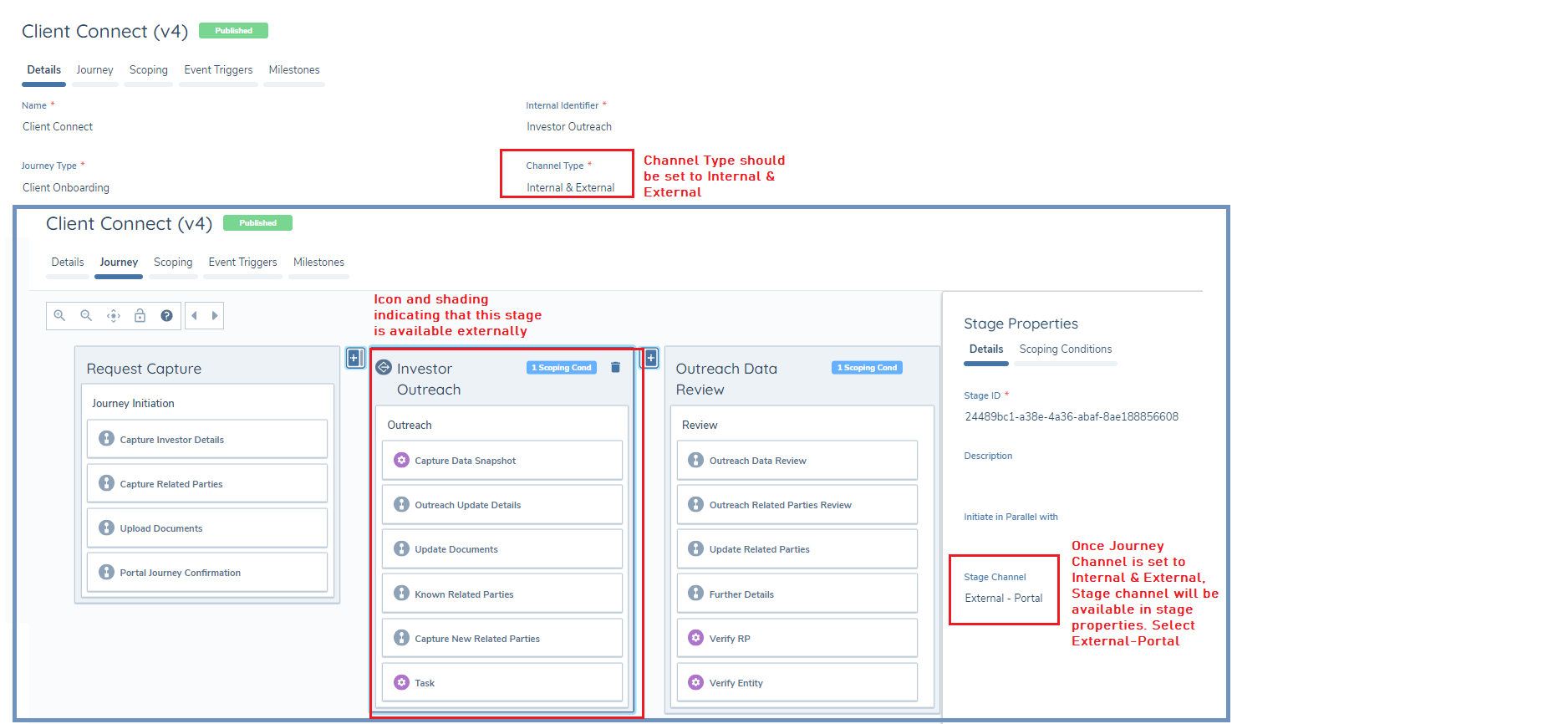Open the Journey Type field
The image size is (1568, 724).
66,188
